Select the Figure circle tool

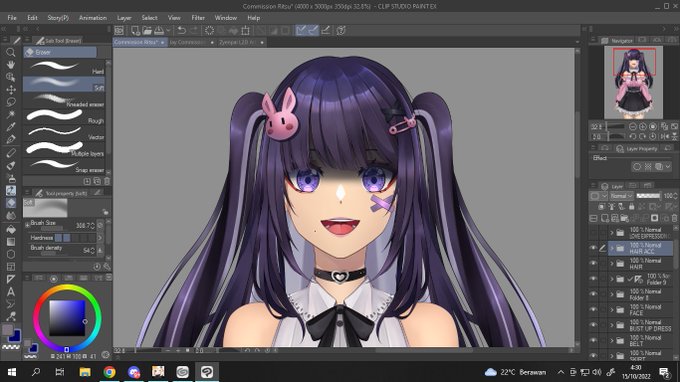click(x=11, y=254)
